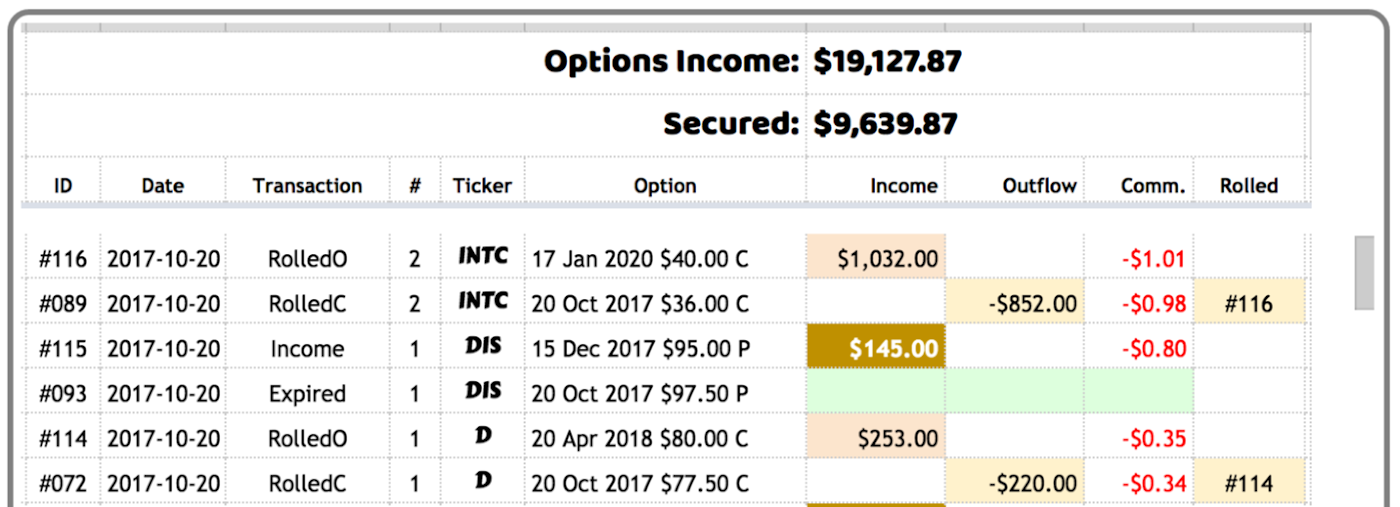Select the -$852.00 outflow cell
1400x507 pixels.
click(1015, 303)
